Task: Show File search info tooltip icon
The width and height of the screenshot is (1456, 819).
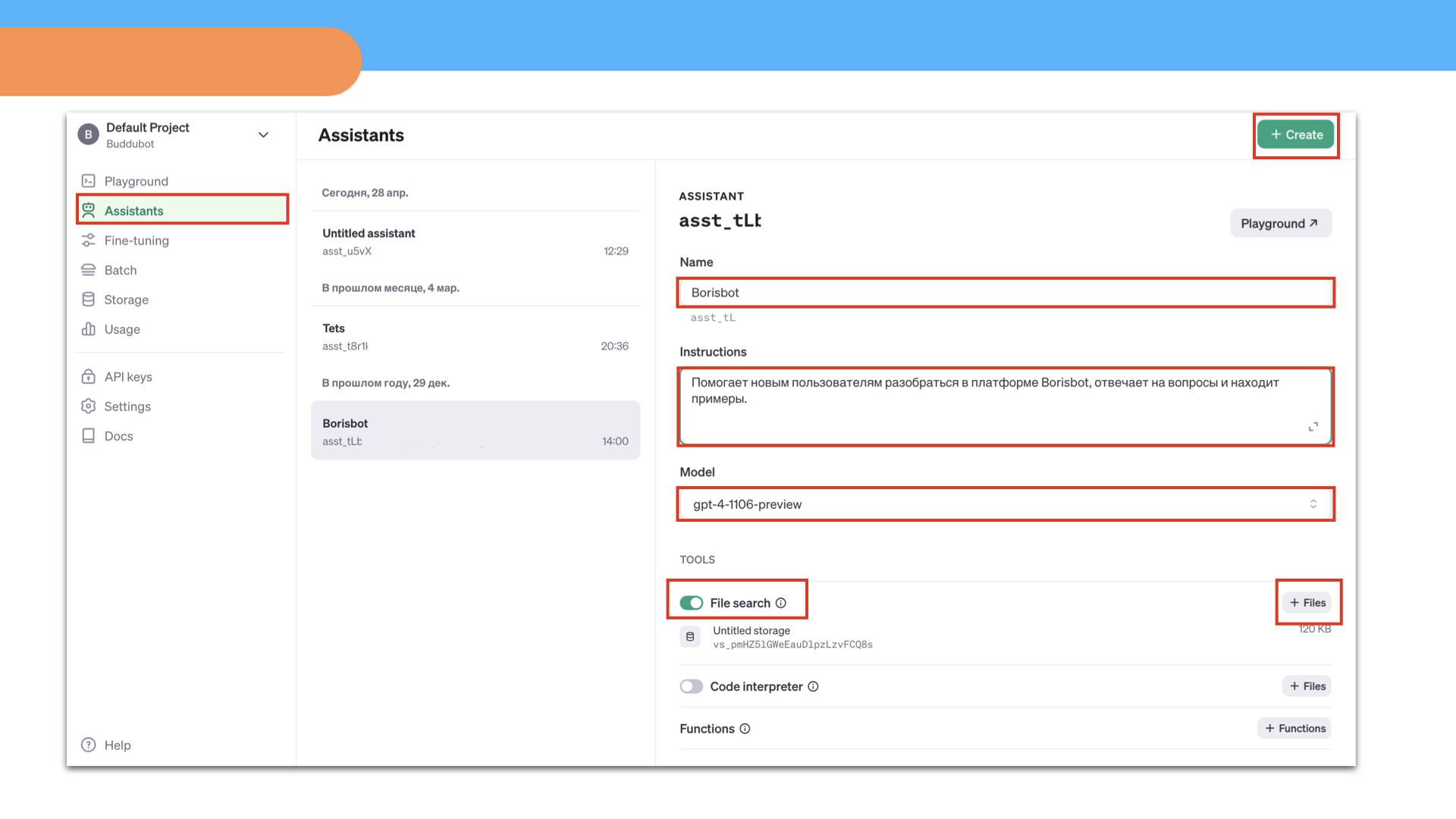Action: (x=781, y=603)
